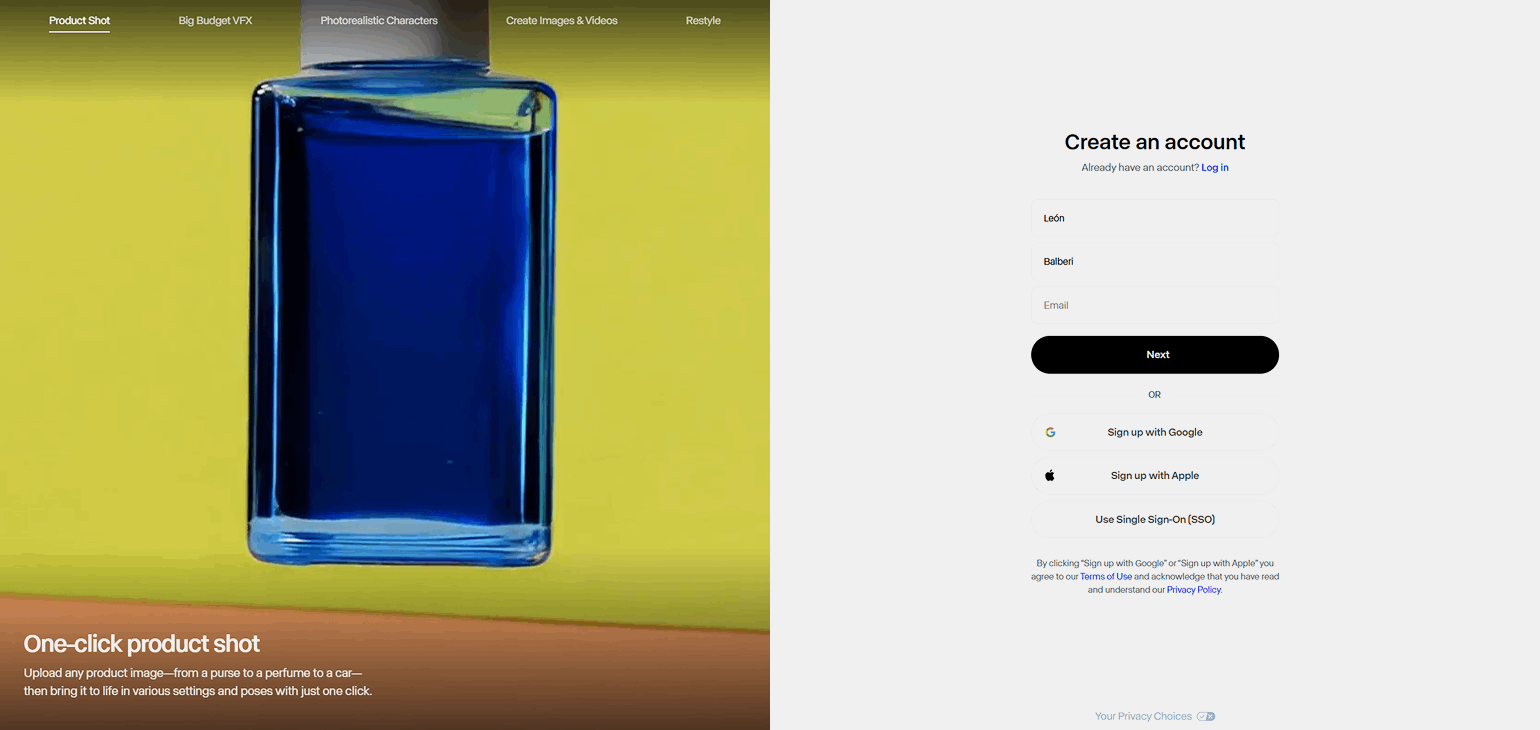Open the Photorealistic Characters tab

(x=379, y=21)
